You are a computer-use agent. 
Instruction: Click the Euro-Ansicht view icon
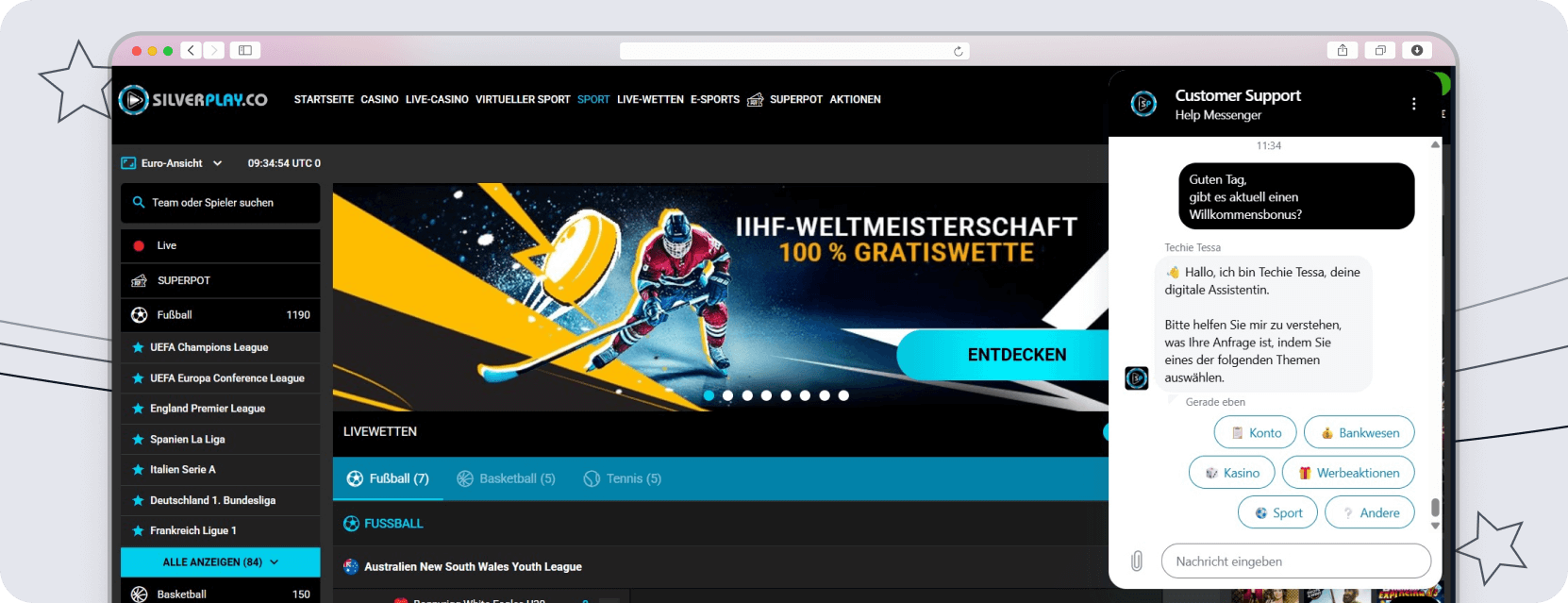[x=128, y=163]
